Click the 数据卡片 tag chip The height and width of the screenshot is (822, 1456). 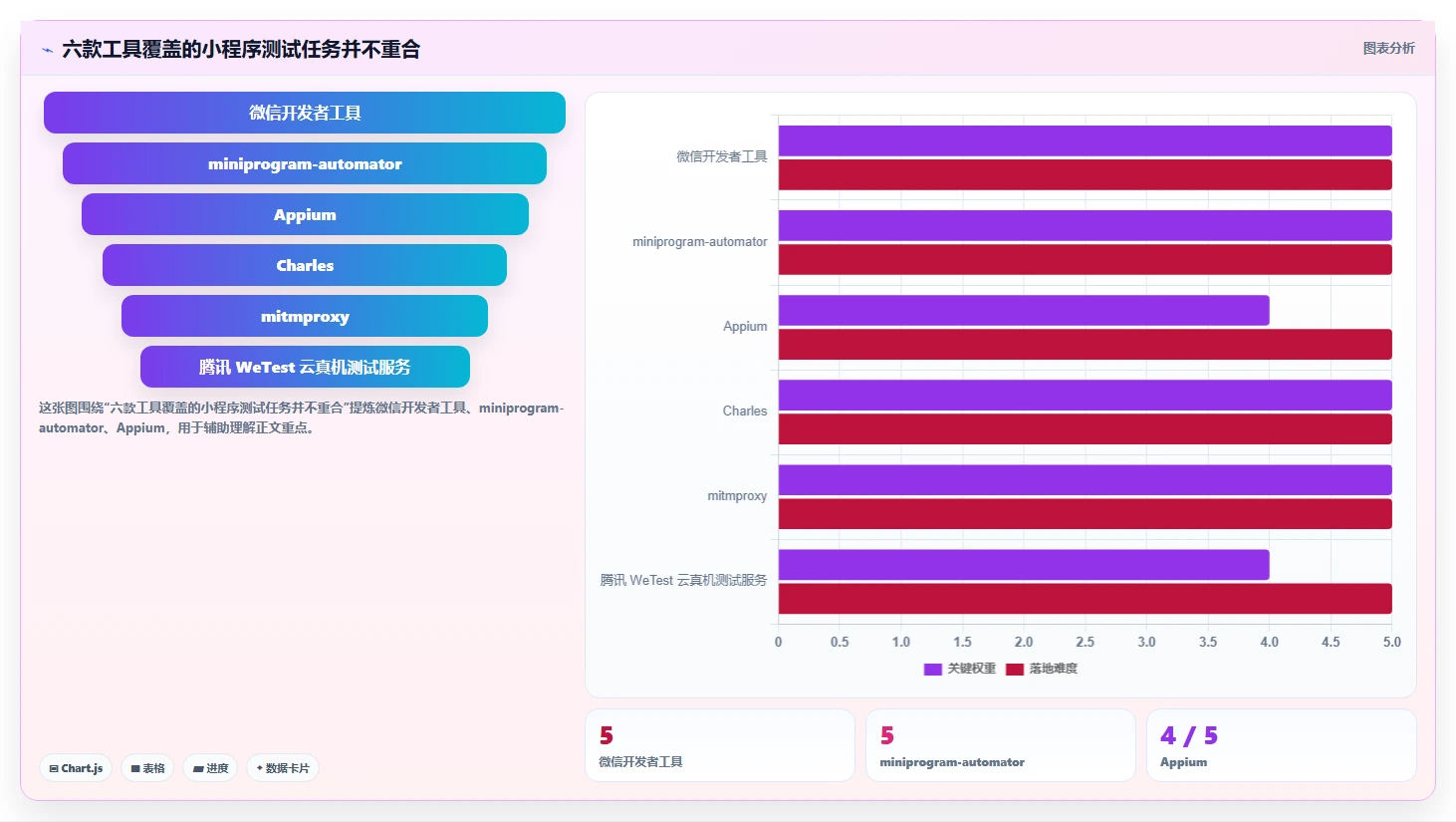(x=283, y=768)
